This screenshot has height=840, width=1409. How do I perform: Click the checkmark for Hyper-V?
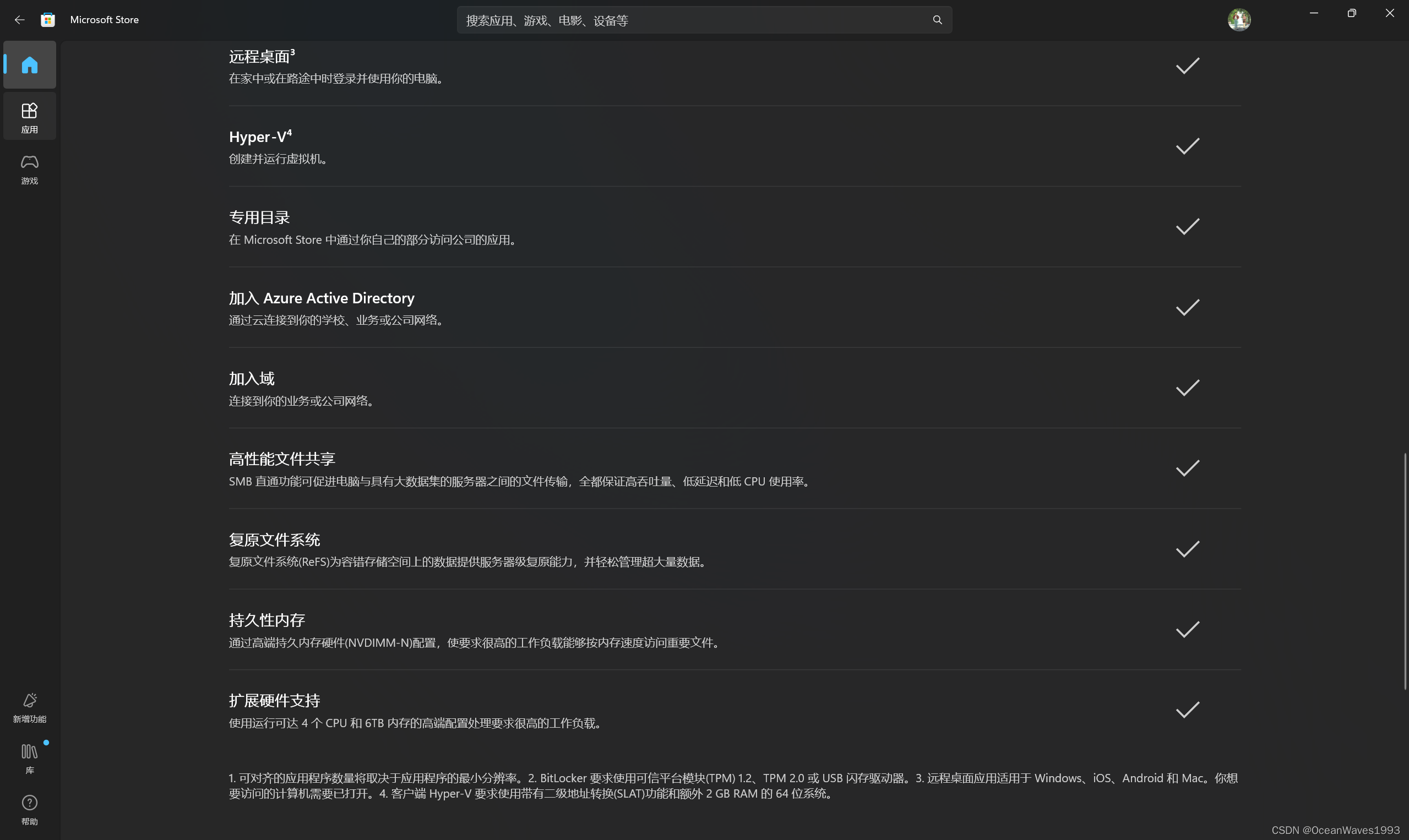[1188, 146]
